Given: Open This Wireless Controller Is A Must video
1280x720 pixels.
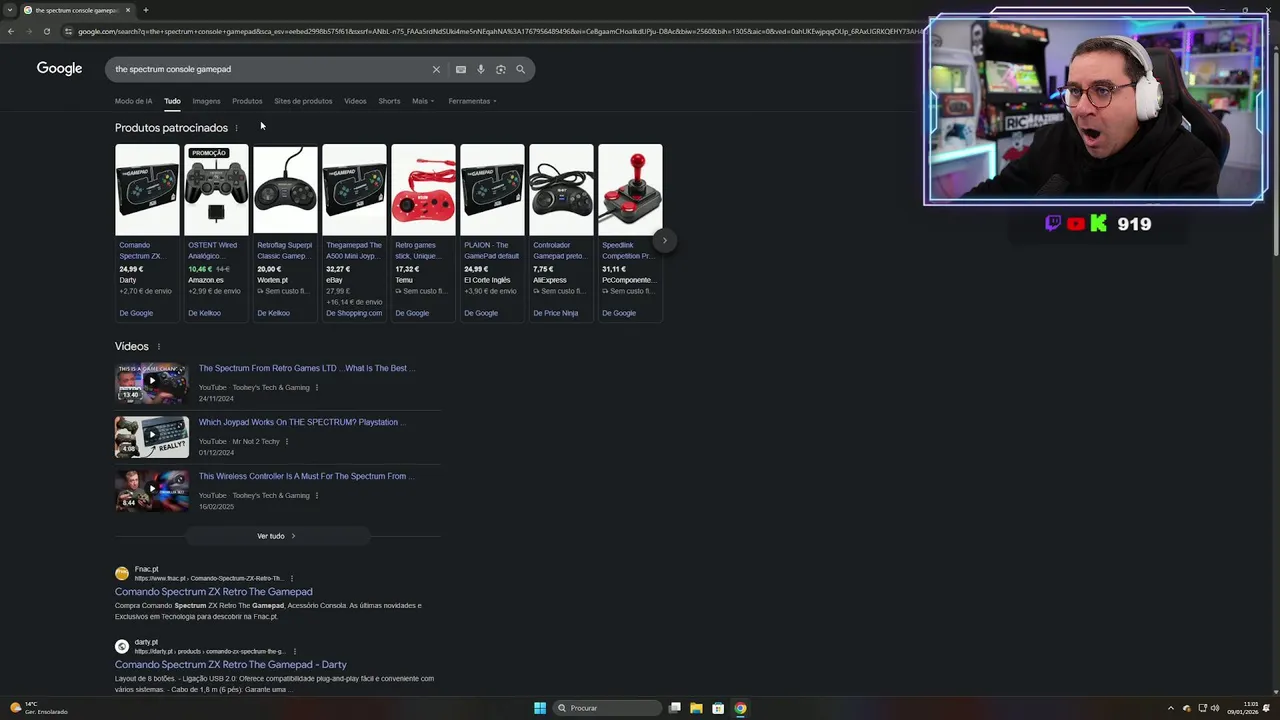Looking at the screenshot, I should (x=306, y=476).
